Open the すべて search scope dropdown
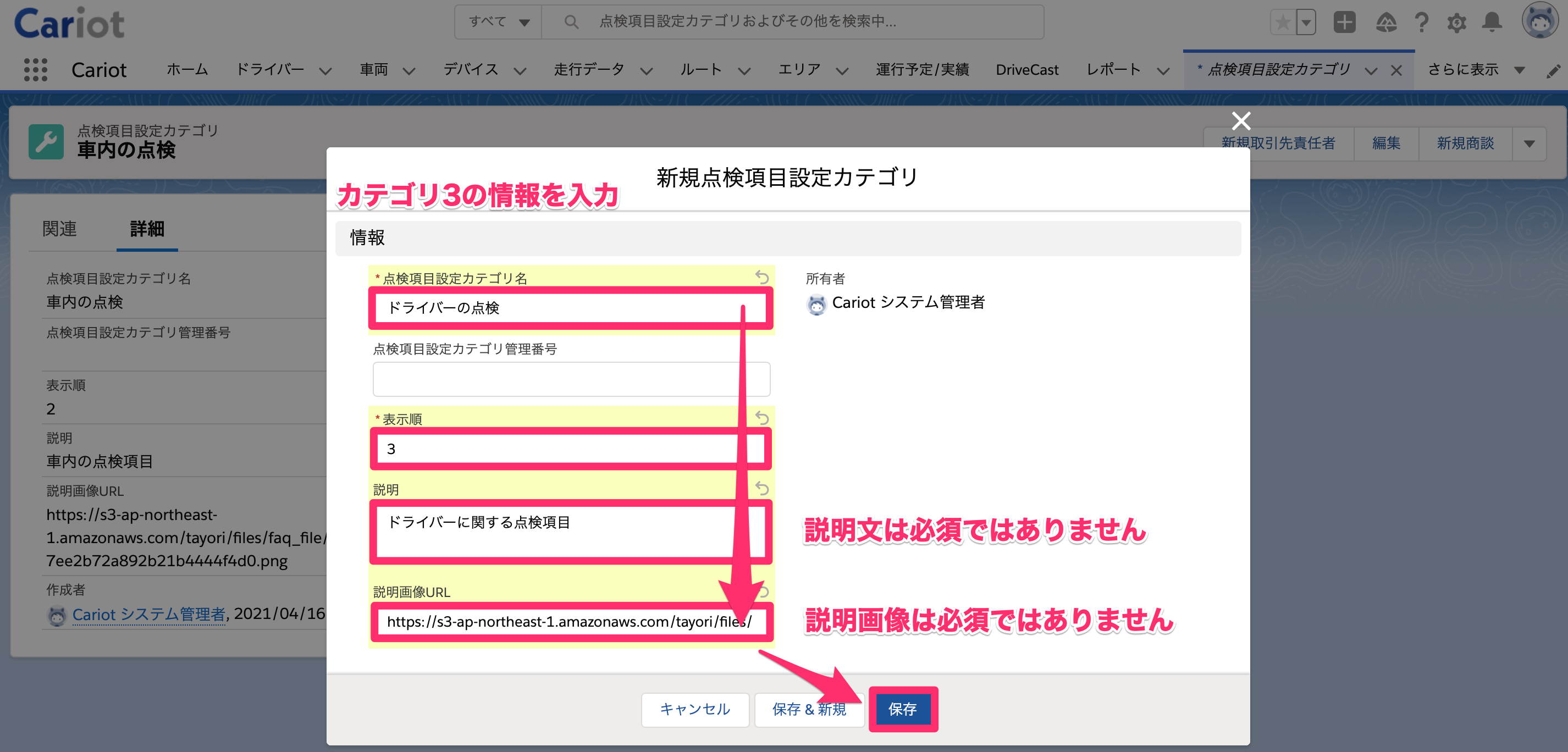Screen dimensions: 1568x752 coord(499,22)
